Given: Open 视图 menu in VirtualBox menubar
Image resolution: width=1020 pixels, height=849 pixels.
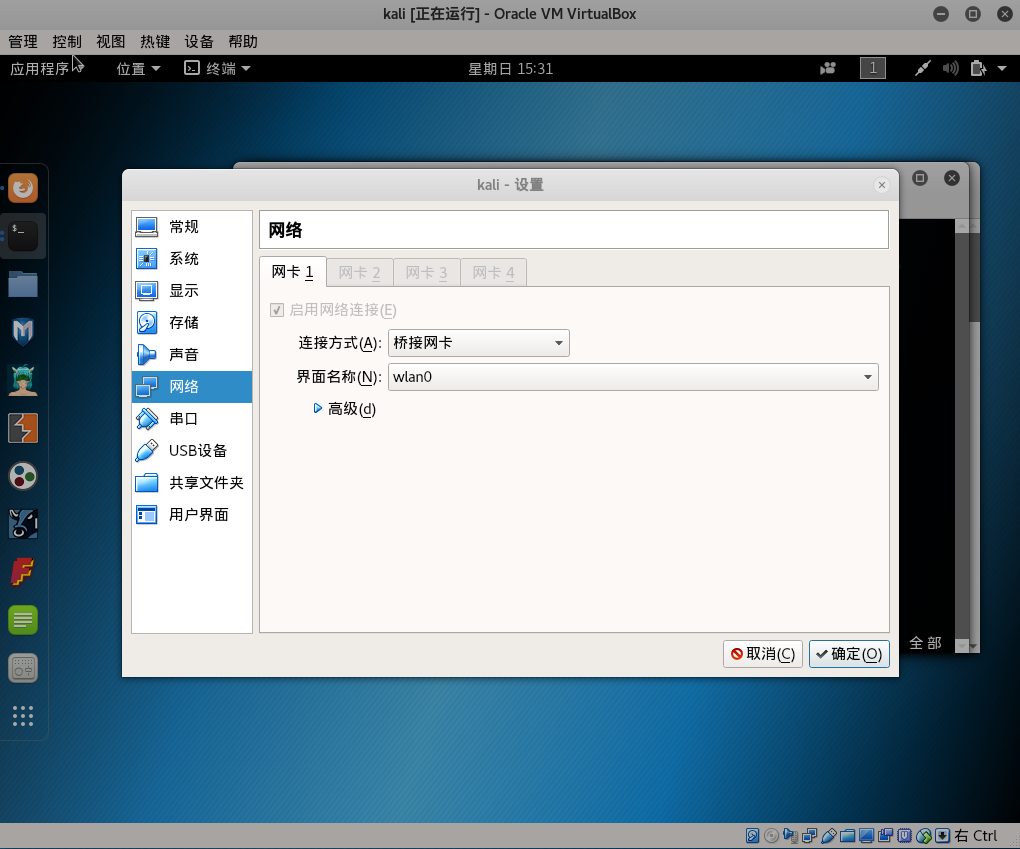Looking at the screenshot, I should point(111,42).
